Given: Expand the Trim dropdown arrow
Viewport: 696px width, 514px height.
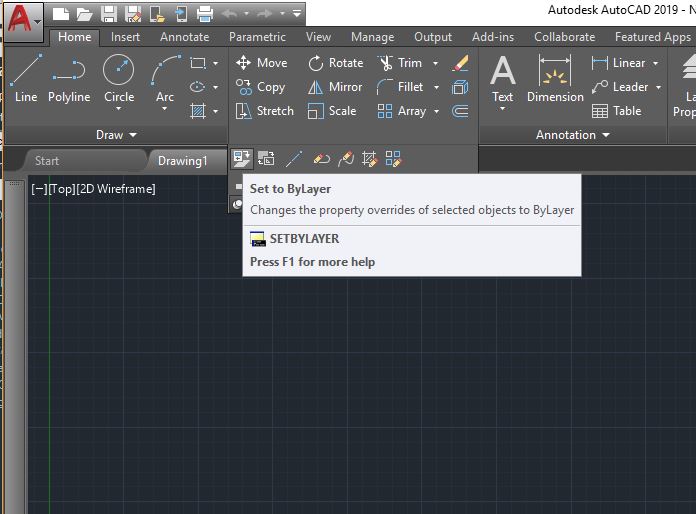Looking at the screenshot, I should click(x=435, y=63).
